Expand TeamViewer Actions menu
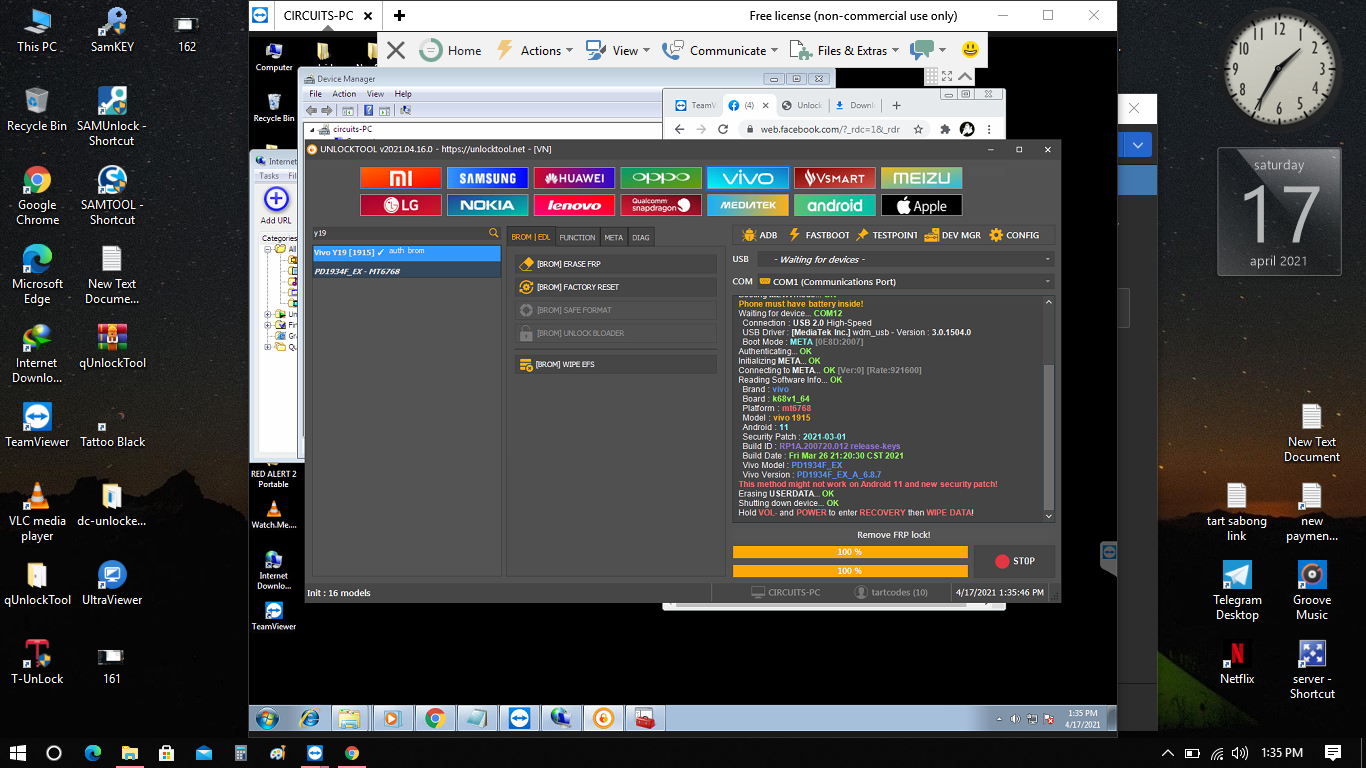Image resolution: width=1366 pixels, height=768 pixels. 535,50
